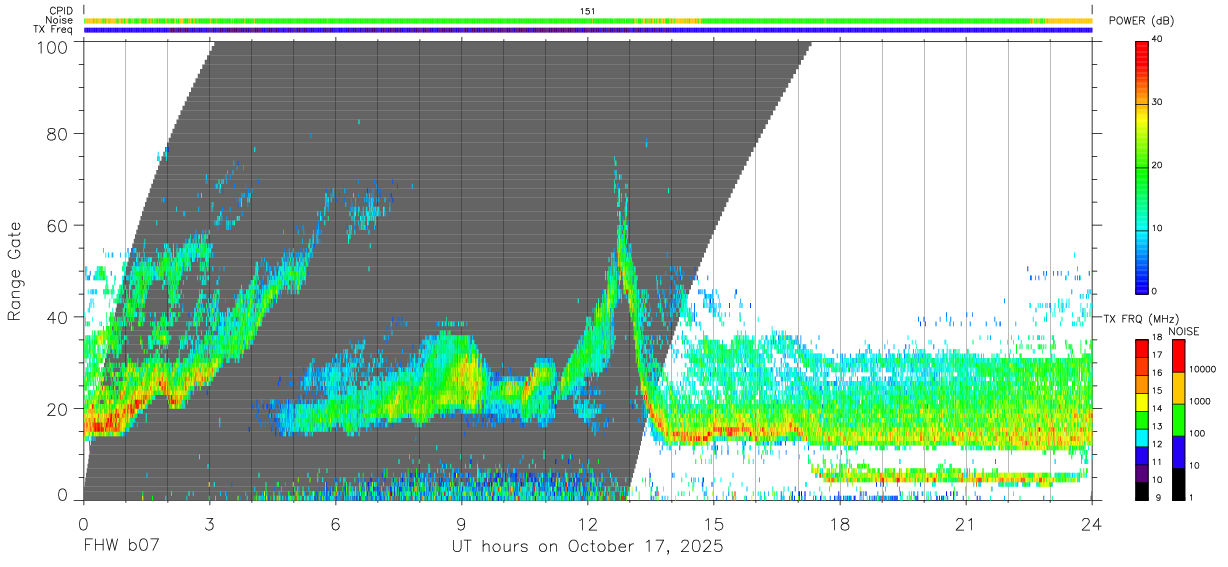
Task: Click the Noise row label at top left
Action: pos(60,20)
